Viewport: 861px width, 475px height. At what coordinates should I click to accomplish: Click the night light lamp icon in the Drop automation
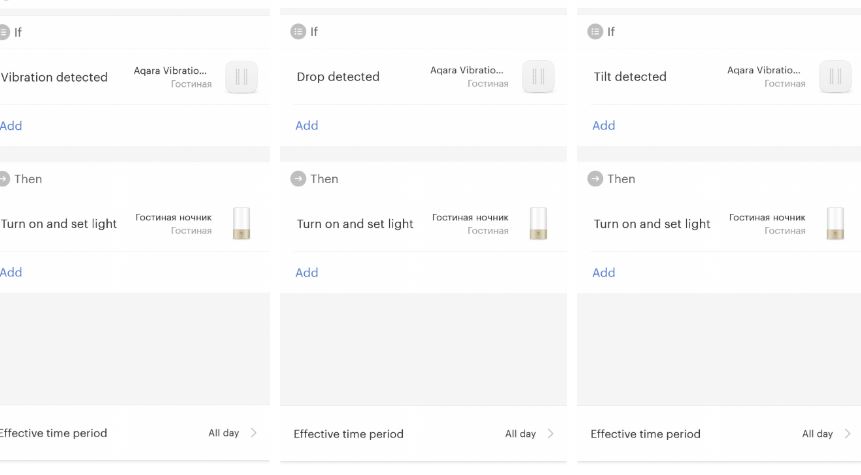pos(538,223)
